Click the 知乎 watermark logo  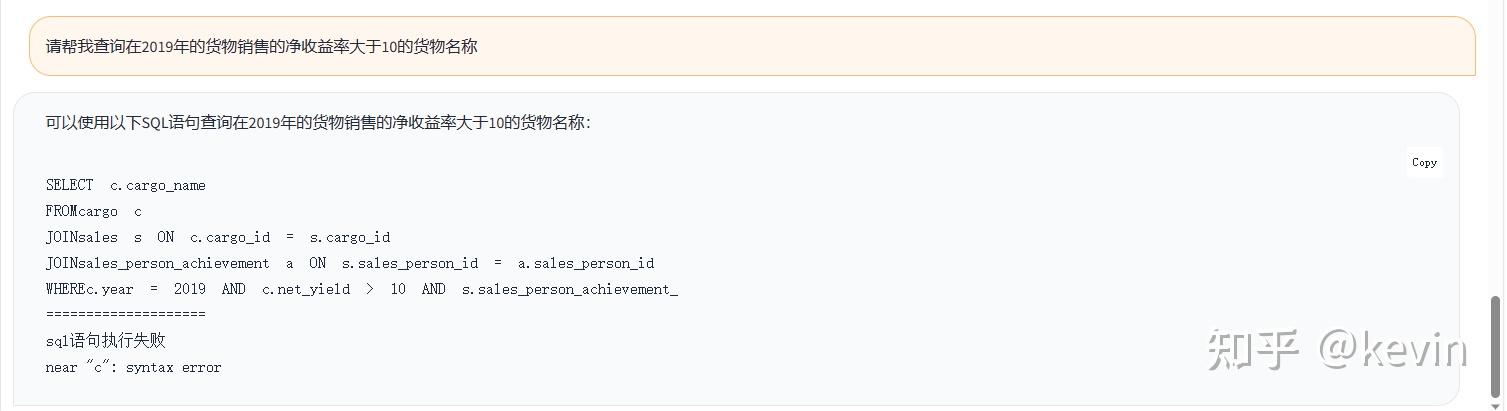(1254, 350)
